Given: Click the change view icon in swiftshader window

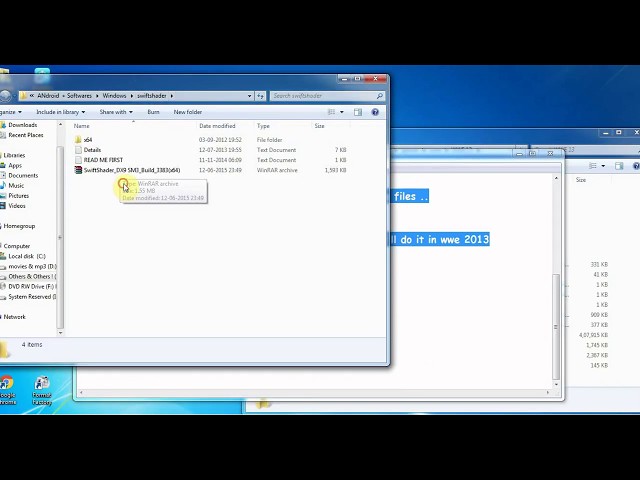Looking at the screenshot, I should click(x=331, y=112).
